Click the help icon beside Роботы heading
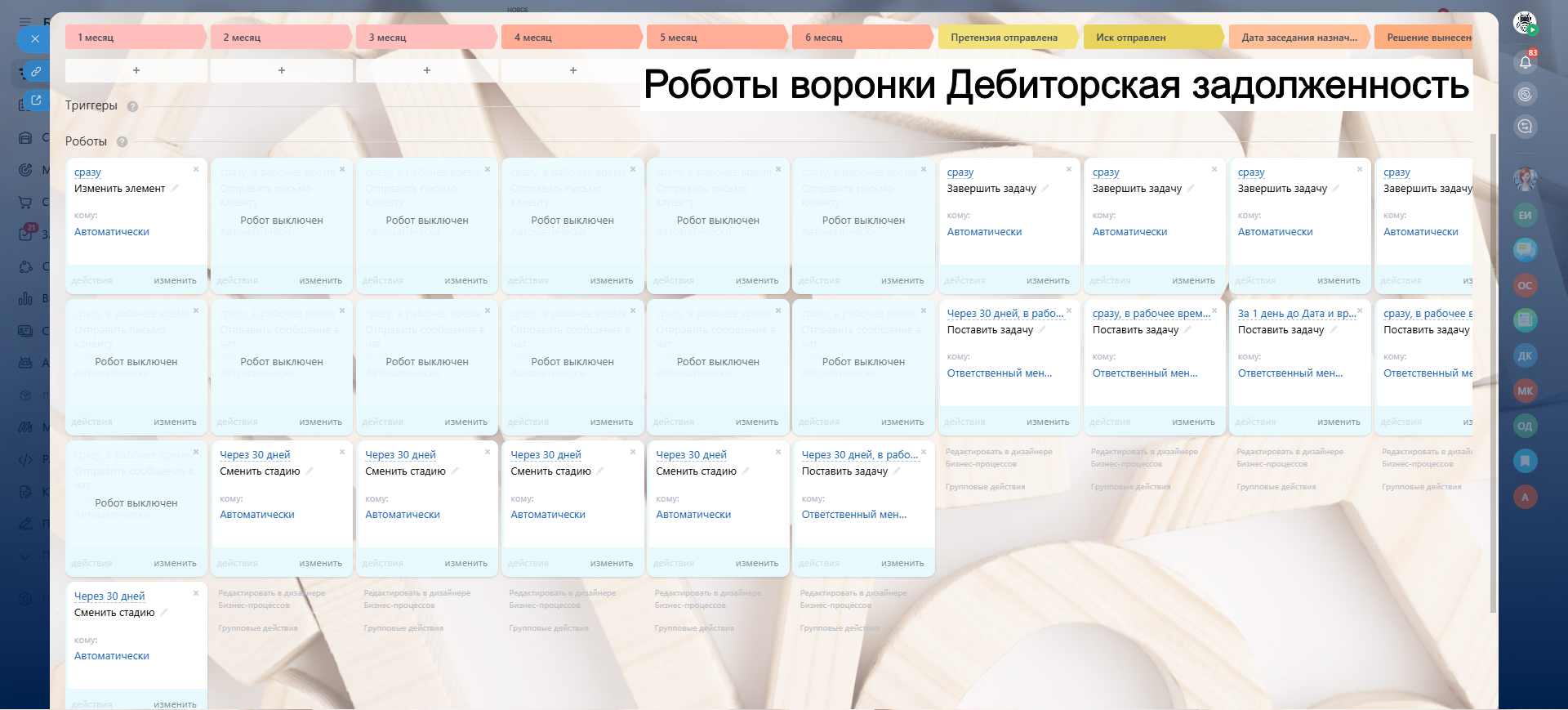This screenshot has height=710, width=1568. [122, 141]
